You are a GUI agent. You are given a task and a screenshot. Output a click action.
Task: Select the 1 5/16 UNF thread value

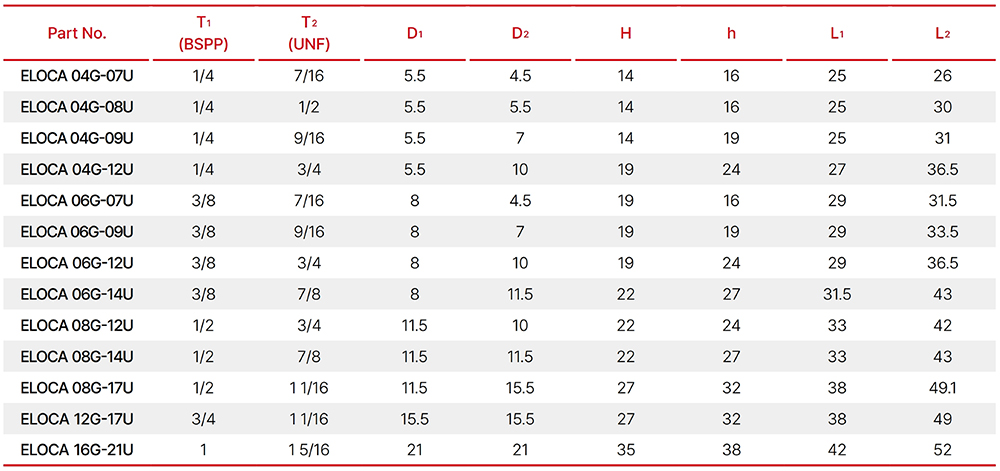click(x=309, y=450)
